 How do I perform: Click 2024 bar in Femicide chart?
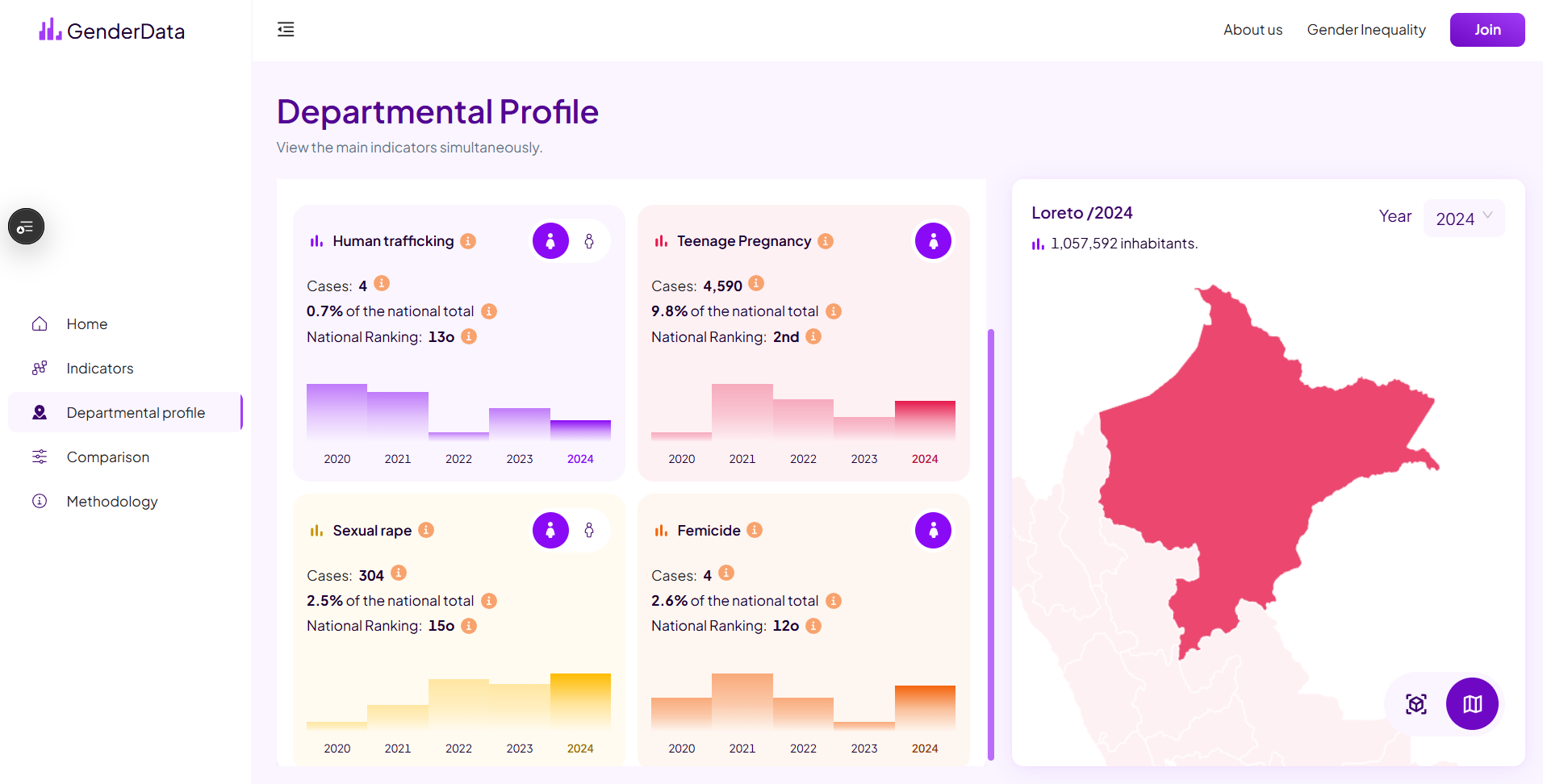tap(925, 707)
